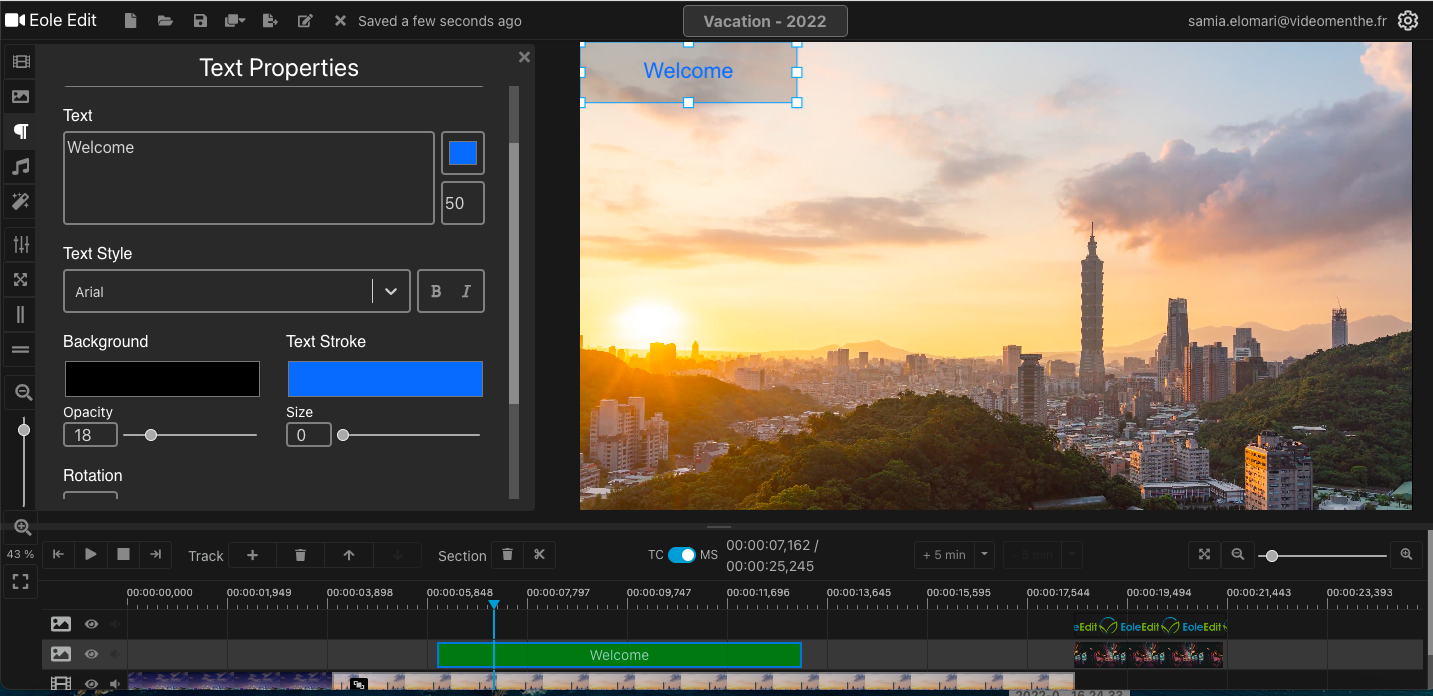Toggle visibility of the Welcome text track

coord(91,654)
